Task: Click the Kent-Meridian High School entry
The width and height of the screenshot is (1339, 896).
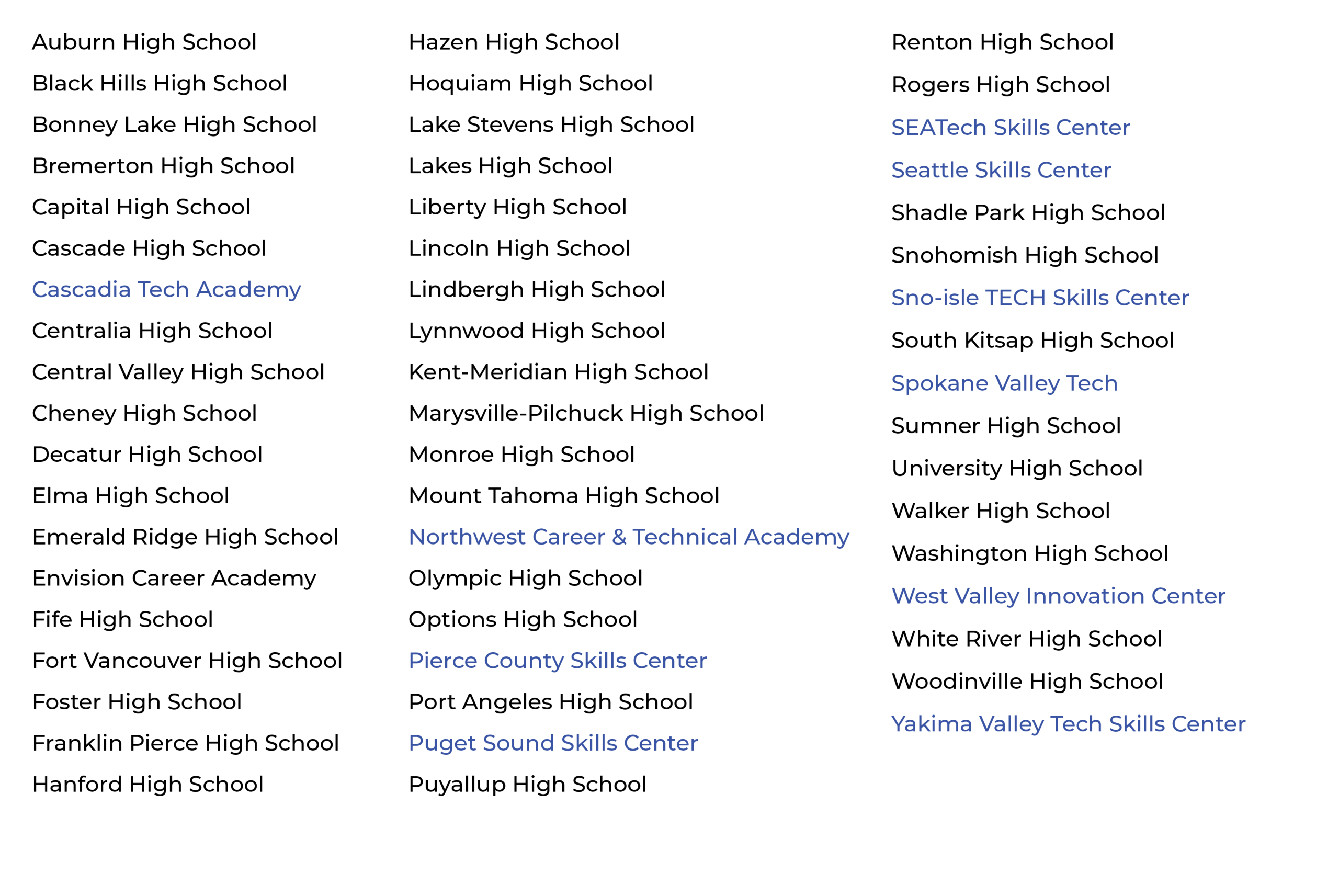Action: click(558, 372)
